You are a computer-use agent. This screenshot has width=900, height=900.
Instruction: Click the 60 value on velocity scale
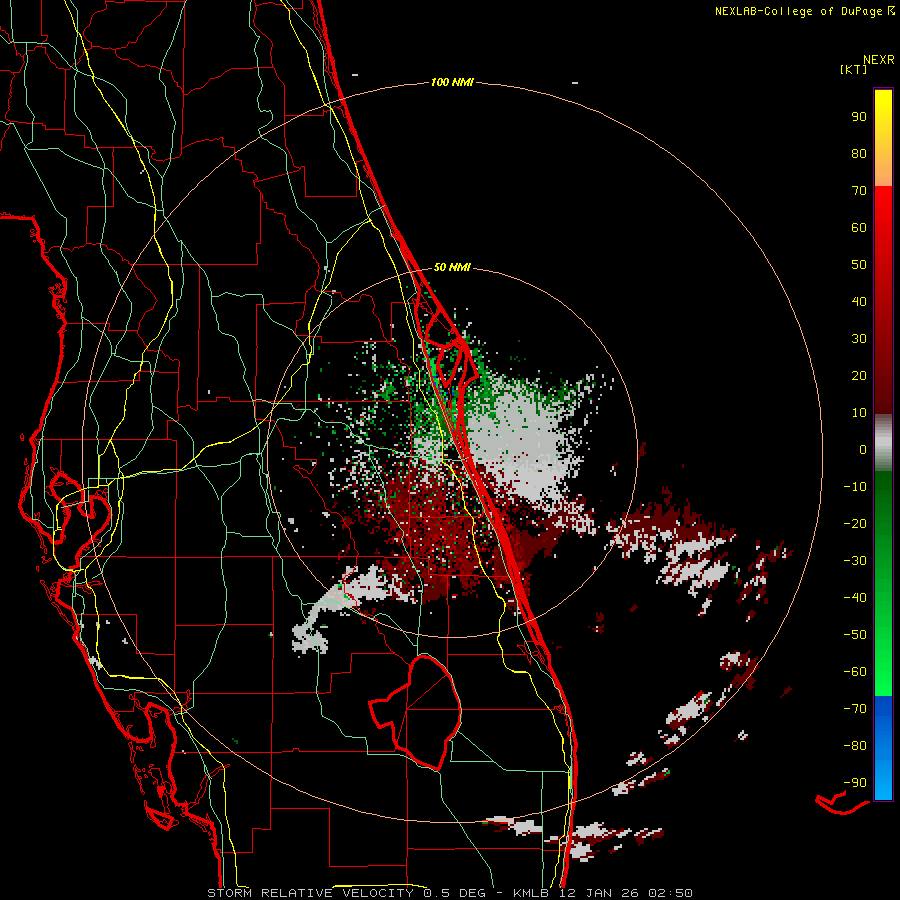click(859, 227)
